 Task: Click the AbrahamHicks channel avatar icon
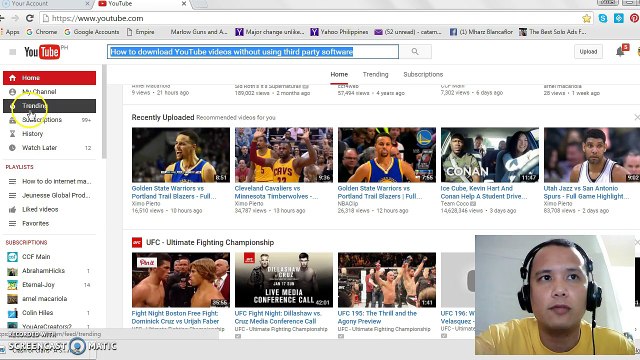(13, 271)
